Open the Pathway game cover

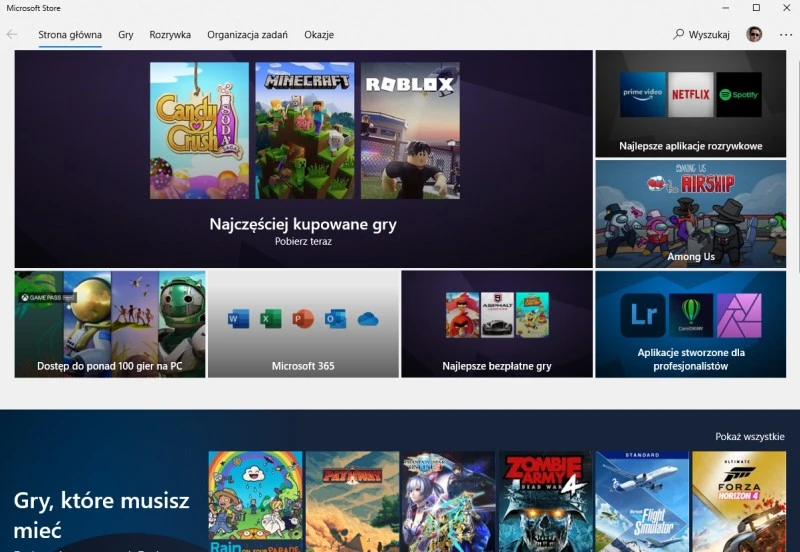[352, 501]
